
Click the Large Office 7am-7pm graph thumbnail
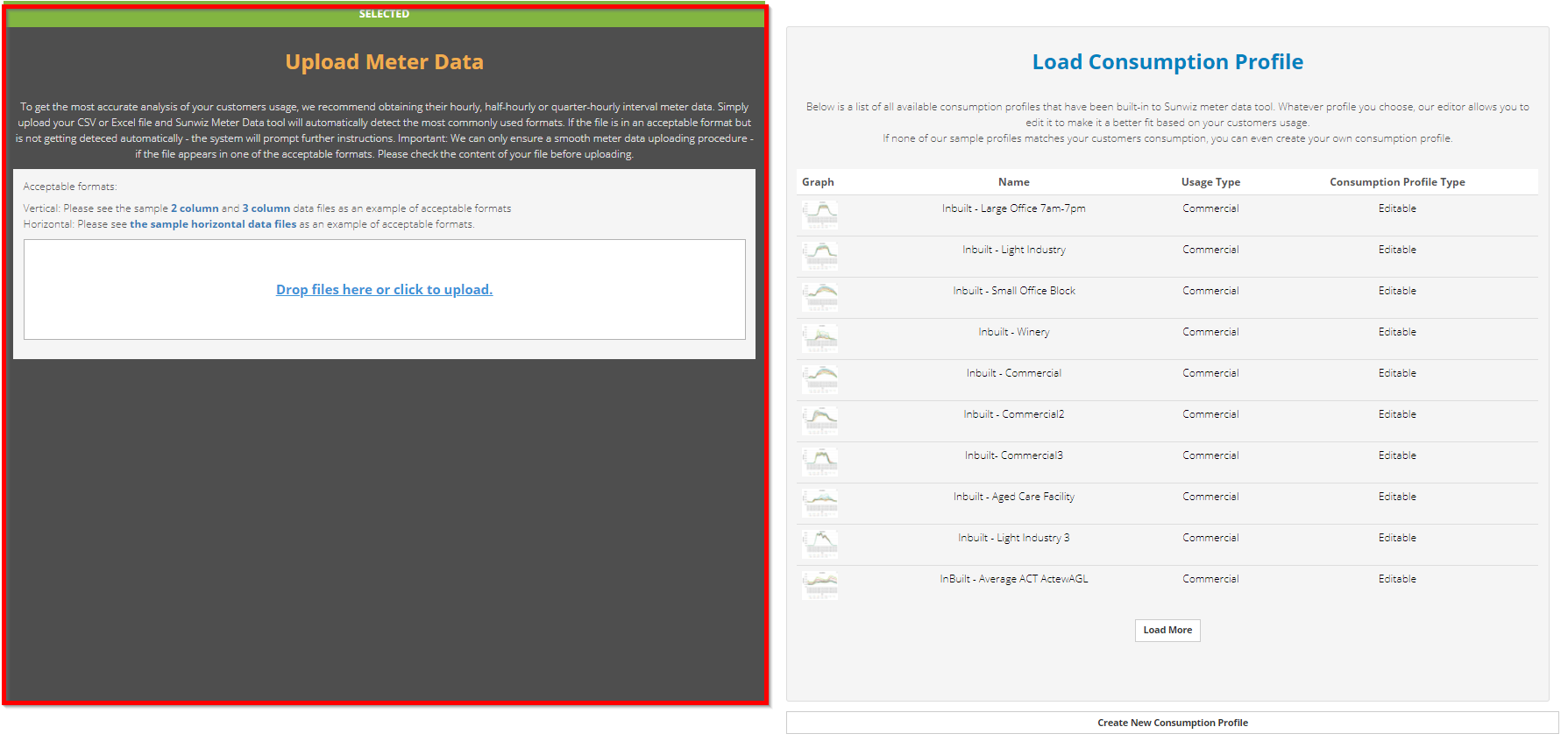(820, 215)
